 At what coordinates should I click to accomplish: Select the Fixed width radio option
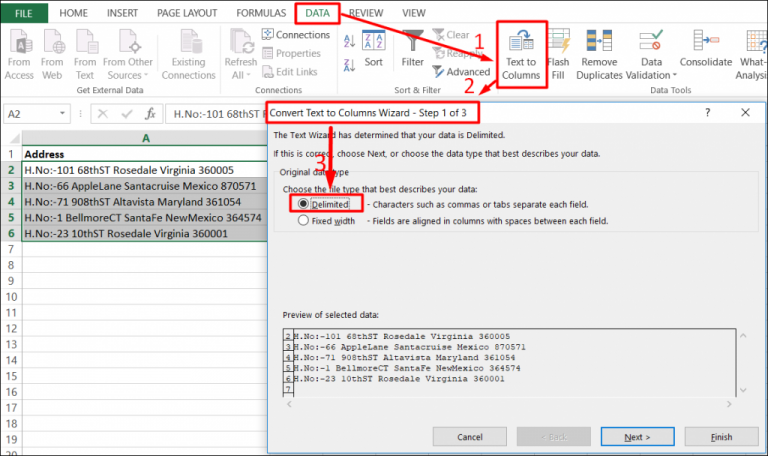303,220
